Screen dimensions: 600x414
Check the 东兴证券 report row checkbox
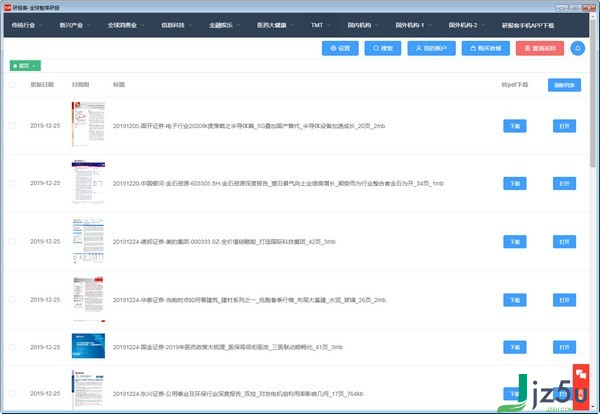tap(12, 393)
